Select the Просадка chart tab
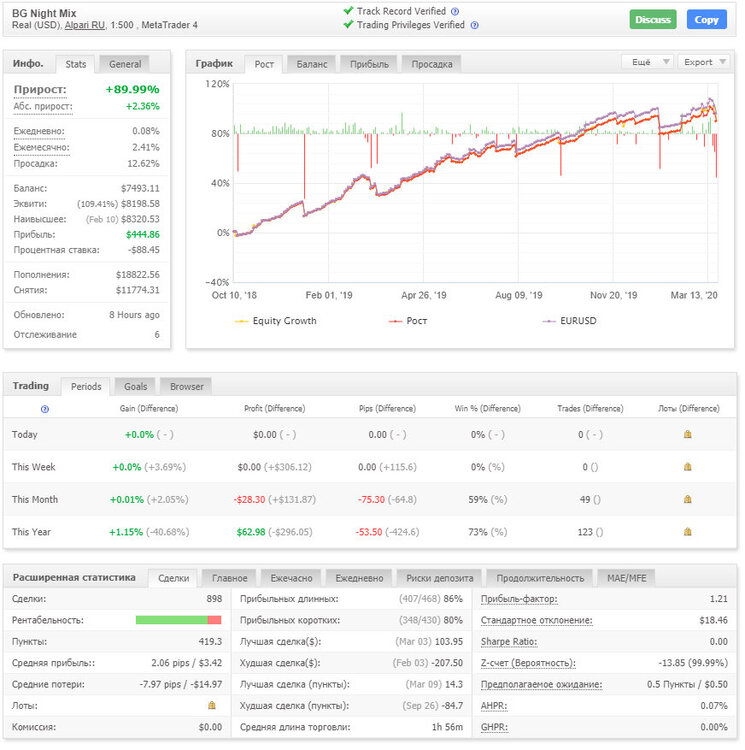The image size is (745, 750). click(x=432, y=64)
